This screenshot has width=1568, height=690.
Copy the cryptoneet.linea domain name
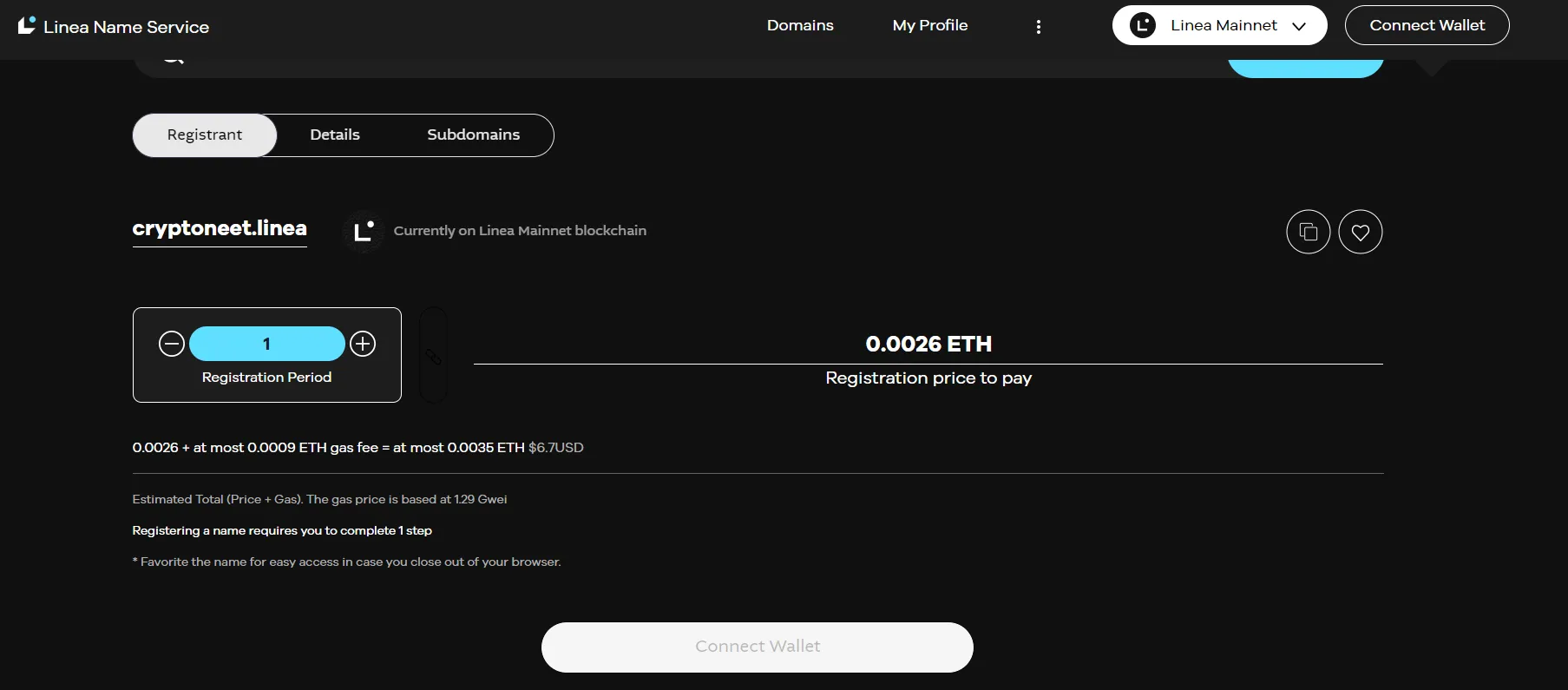tap(1308, 232)
